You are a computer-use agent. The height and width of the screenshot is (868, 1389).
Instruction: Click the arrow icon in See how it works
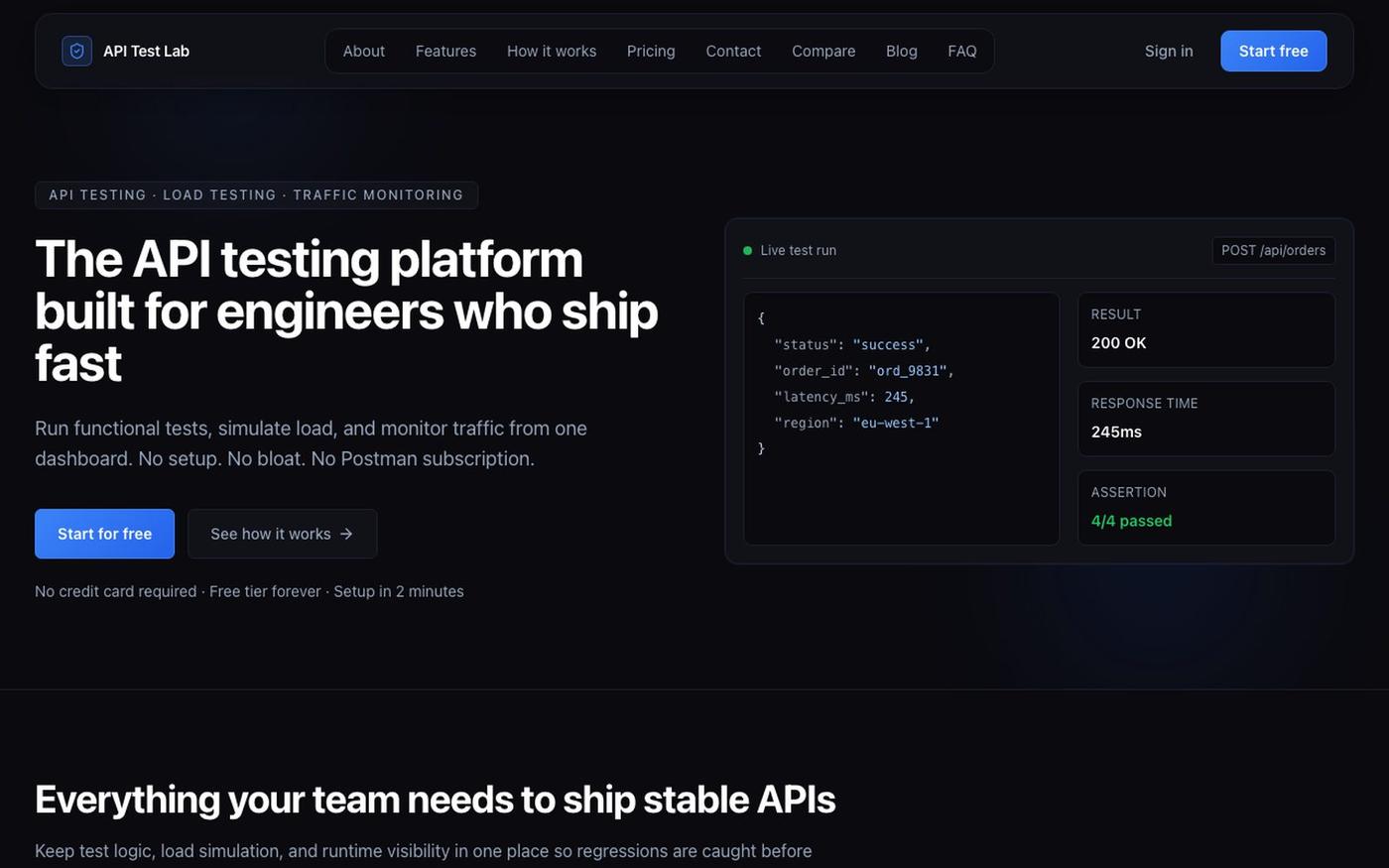click(x=346, y=534)
